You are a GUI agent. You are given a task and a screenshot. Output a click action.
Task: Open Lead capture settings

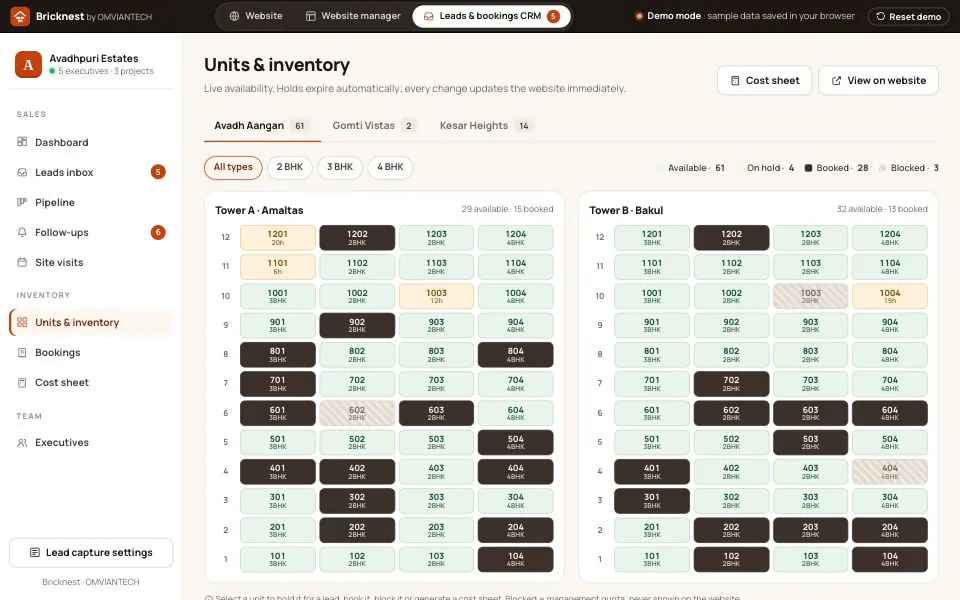tap(91, 552)
